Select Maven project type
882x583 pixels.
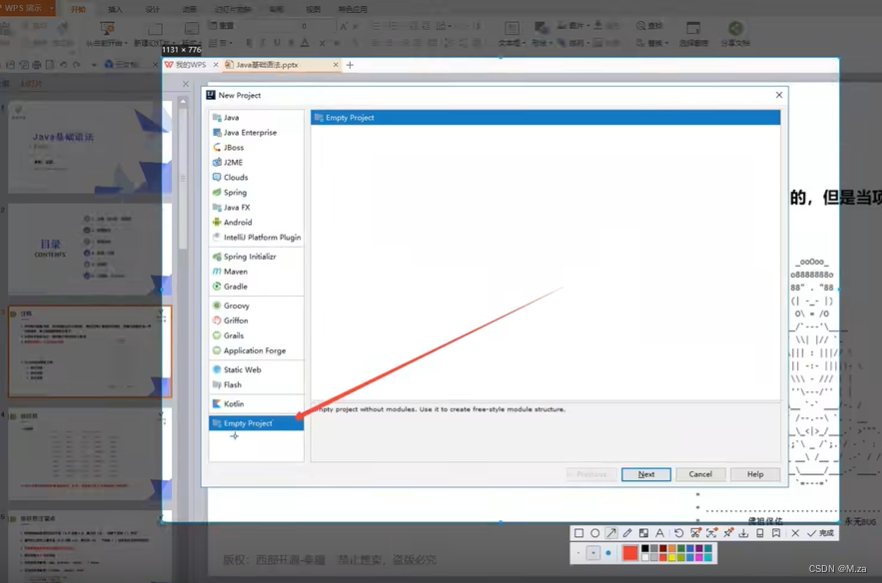(256, 272)
